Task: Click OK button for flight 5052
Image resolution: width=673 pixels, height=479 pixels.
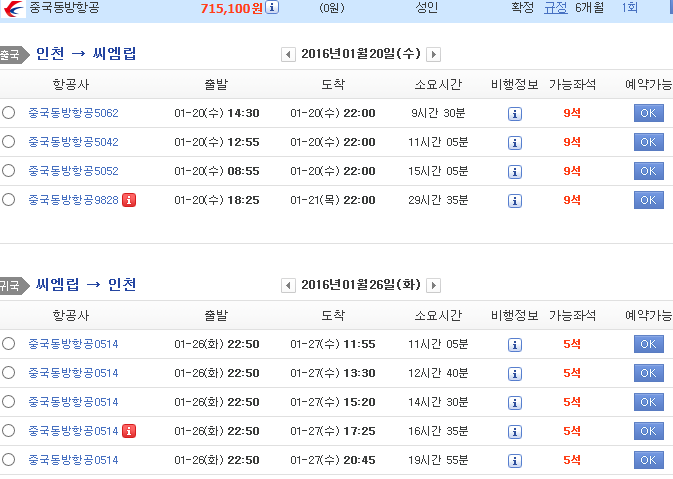Action: click(x=649, y=171)
